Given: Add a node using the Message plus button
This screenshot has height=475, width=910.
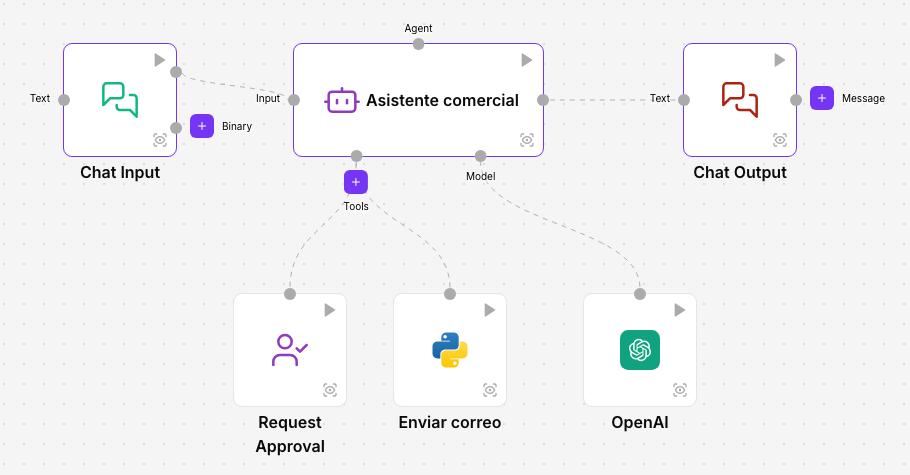Looking at the screenshot, I should coord(822,98).
